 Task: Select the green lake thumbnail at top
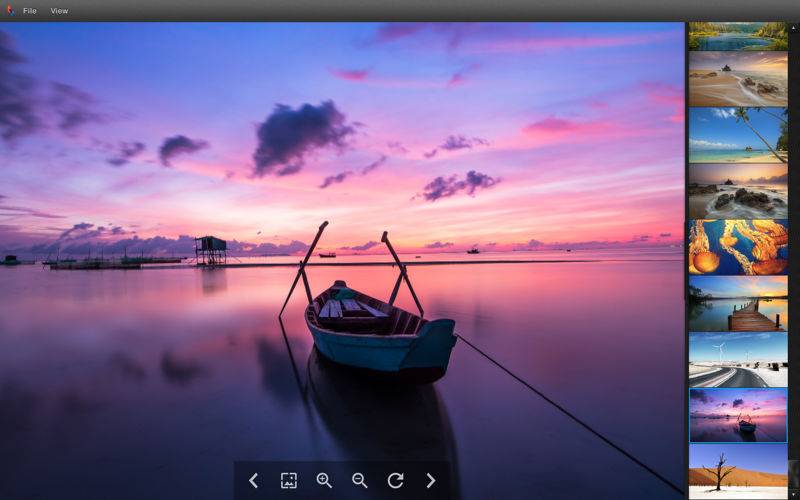point(738,36)
